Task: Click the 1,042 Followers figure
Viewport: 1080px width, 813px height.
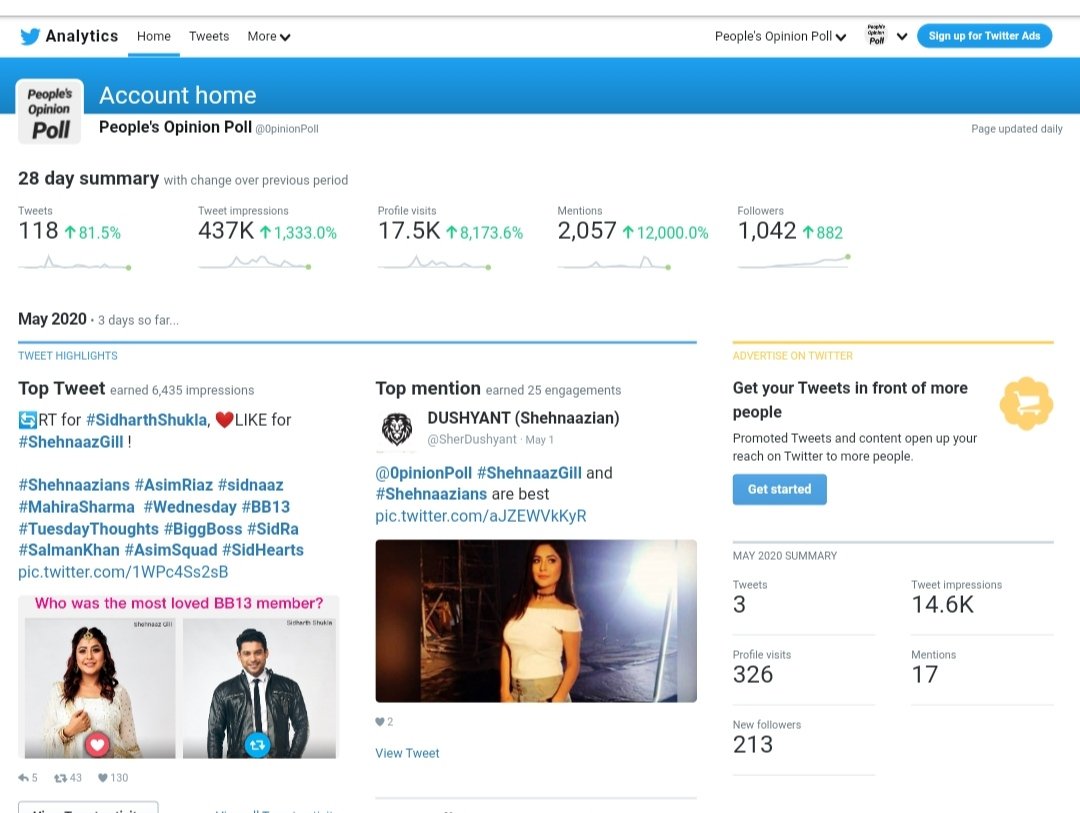Action: point(767,231)
